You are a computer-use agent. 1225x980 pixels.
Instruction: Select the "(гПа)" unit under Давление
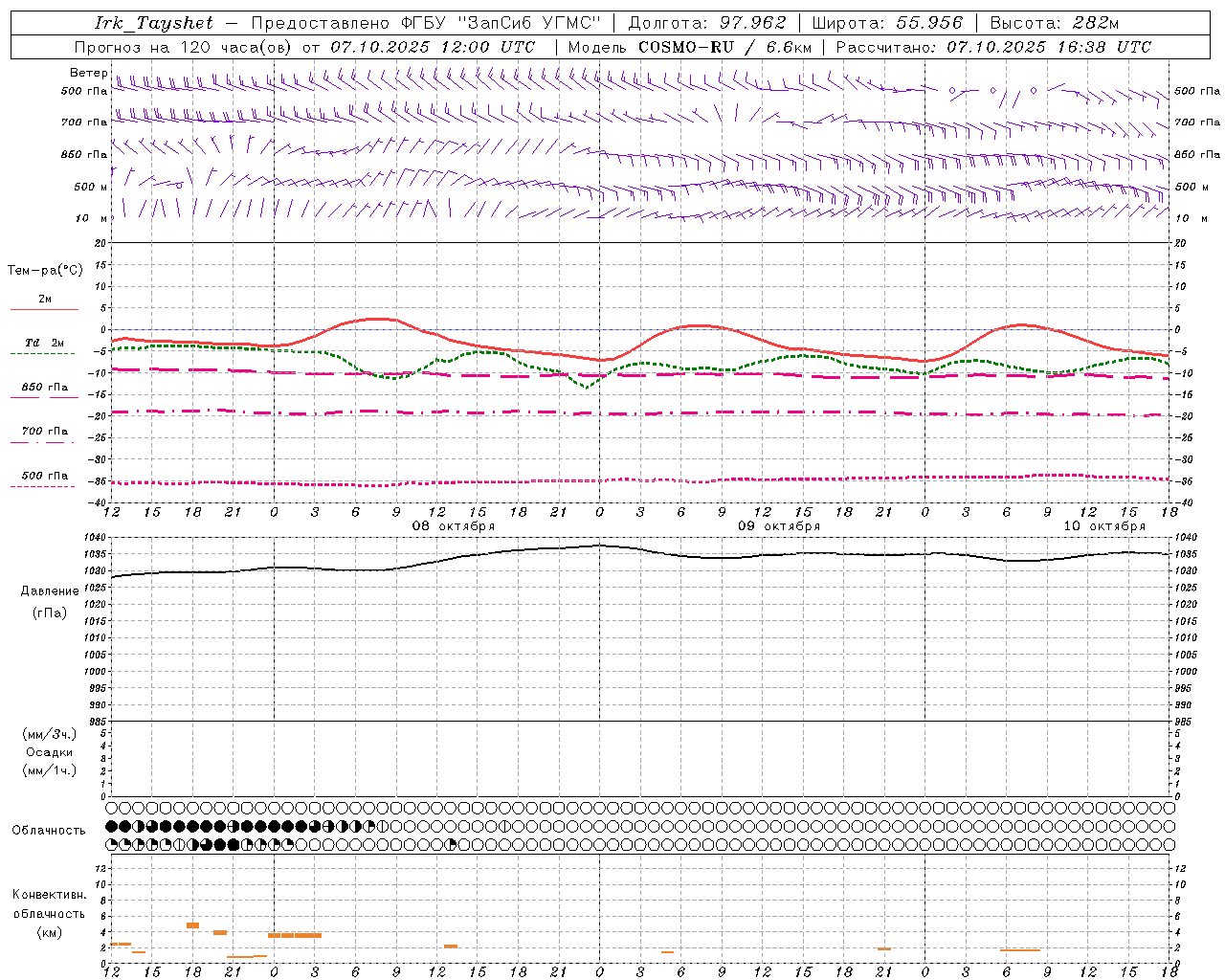[50, 613]
